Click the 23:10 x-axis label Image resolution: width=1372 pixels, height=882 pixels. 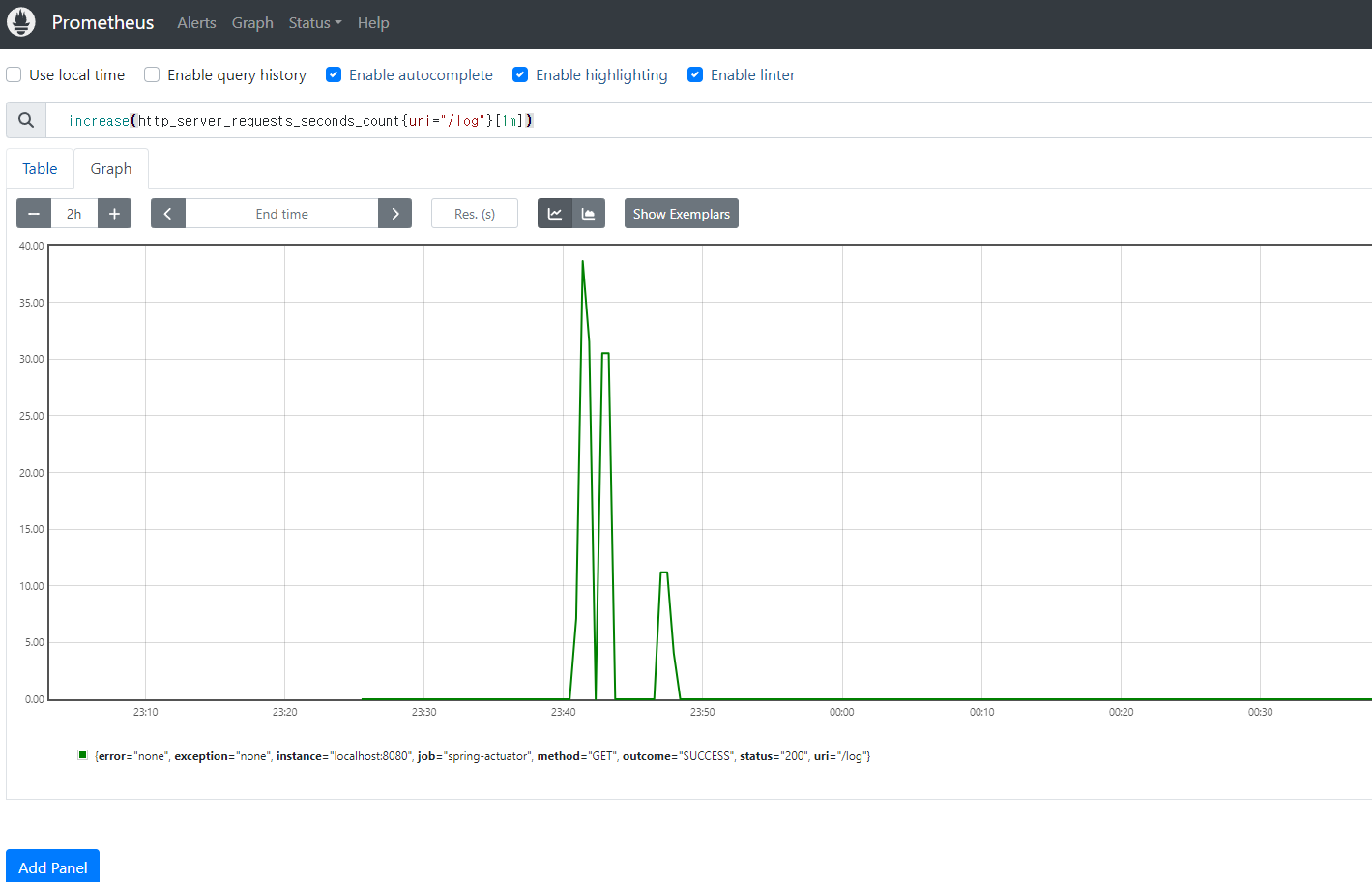(x=146, y=712)
